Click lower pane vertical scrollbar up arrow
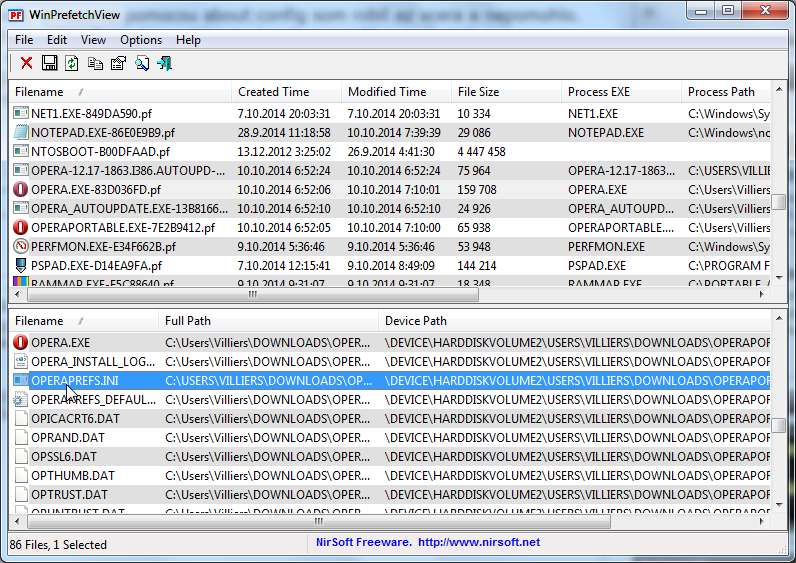The height and width of the screenshot is (563, 796). pyautogui.click(x=779, y=318)
